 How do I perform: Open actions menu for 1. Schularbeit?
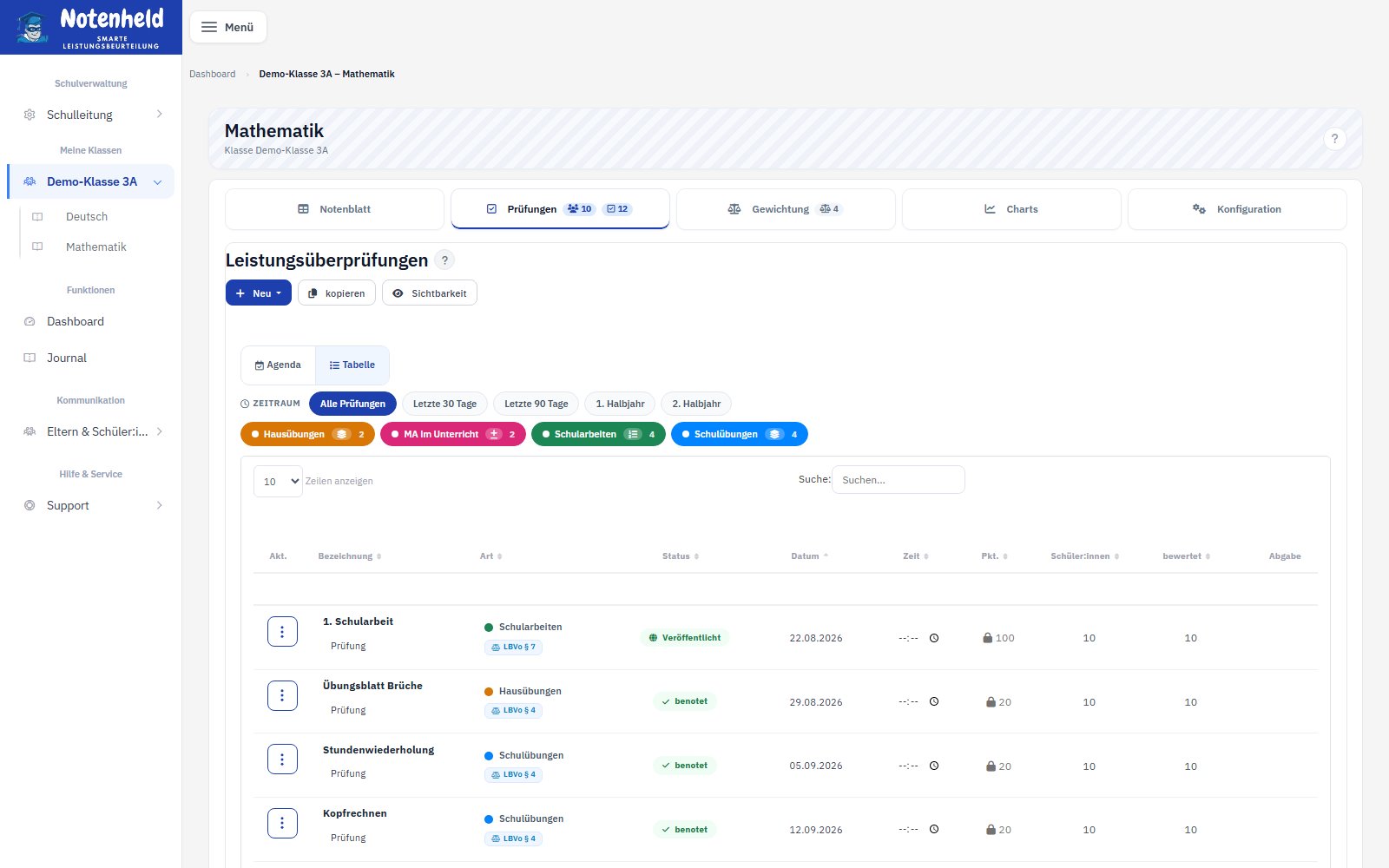tap(282, 631)
